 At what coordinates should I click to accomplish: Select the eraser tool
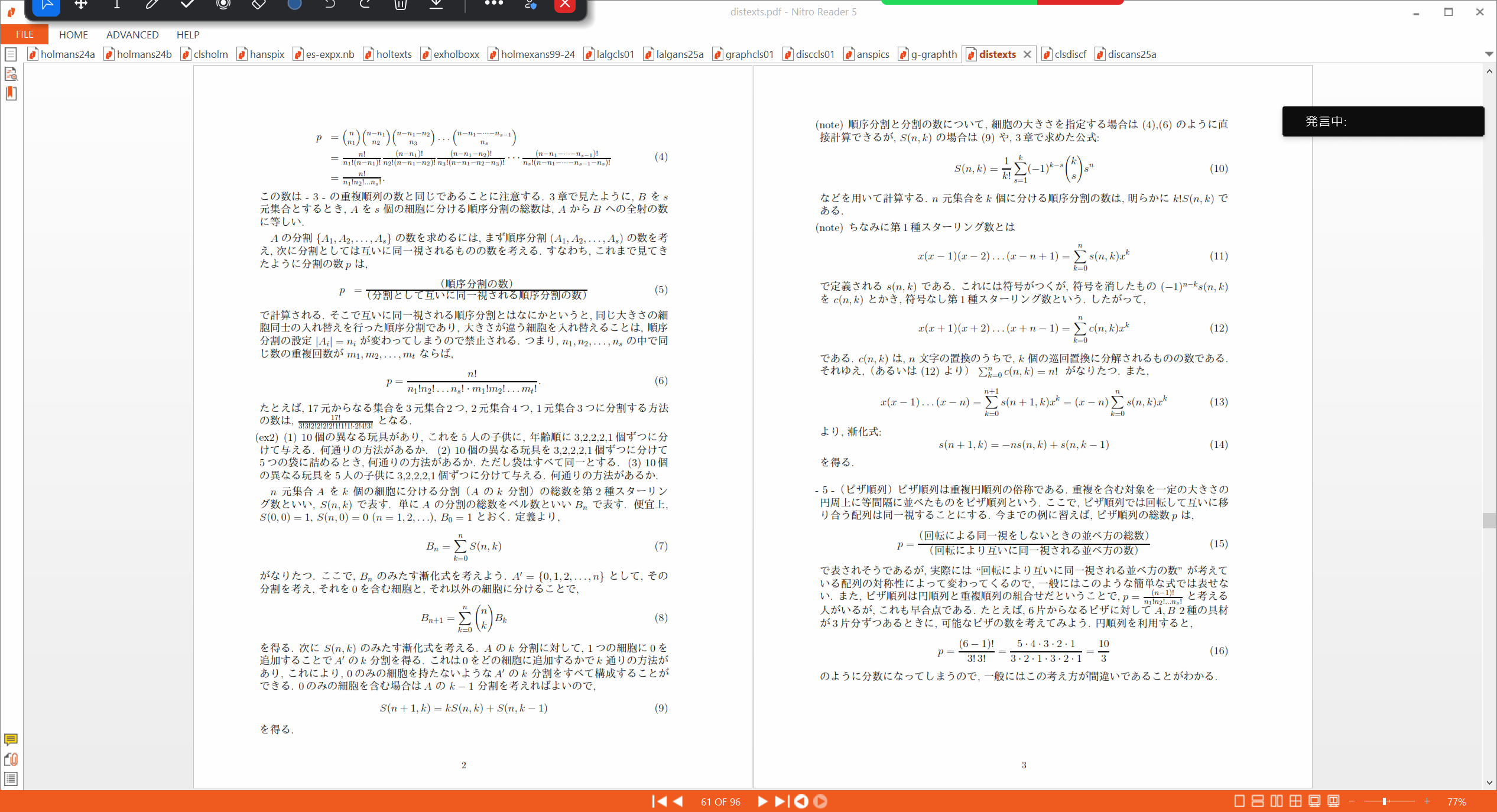click(x=259, y=5)
